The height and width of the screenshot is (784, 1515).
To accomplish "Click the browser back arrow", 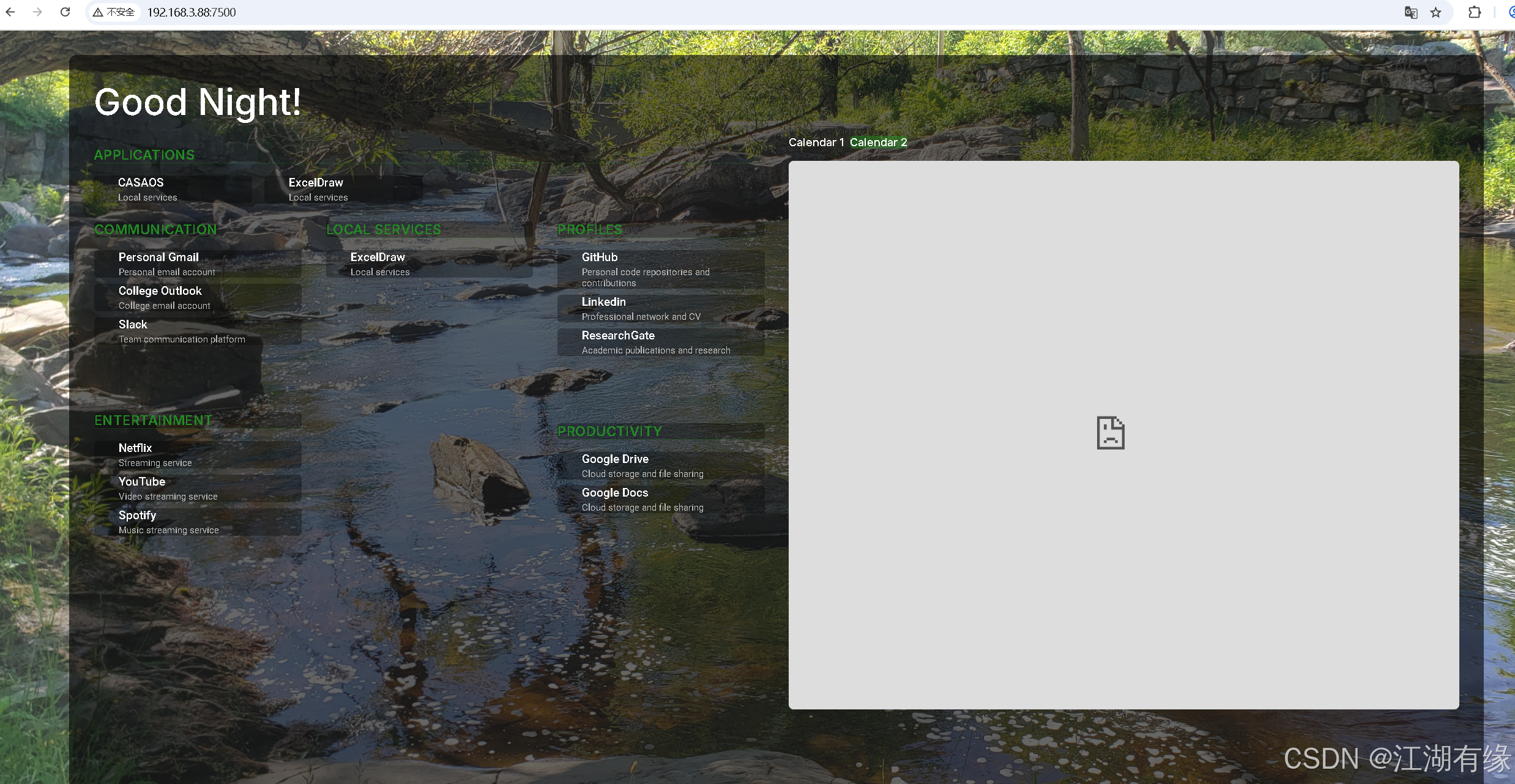I will [x=10, y=12].
